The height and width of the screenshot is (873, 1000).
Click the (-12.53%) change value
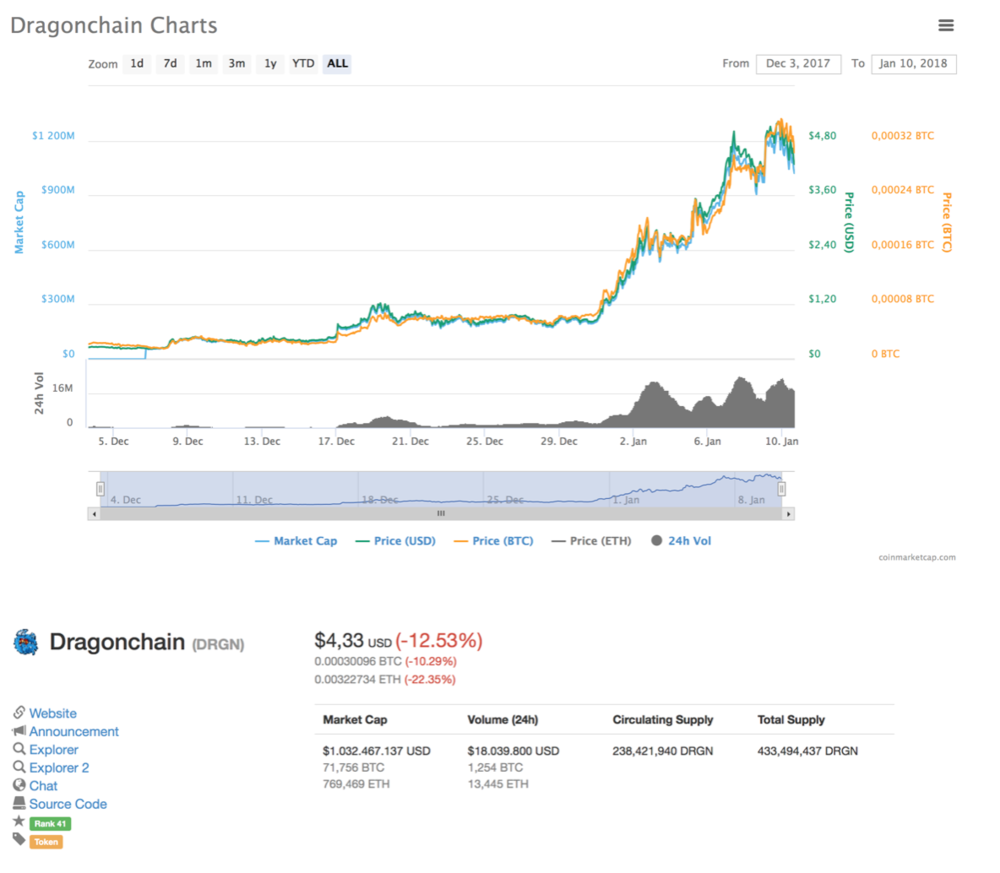pyautogui.click(x=439, y=640)
